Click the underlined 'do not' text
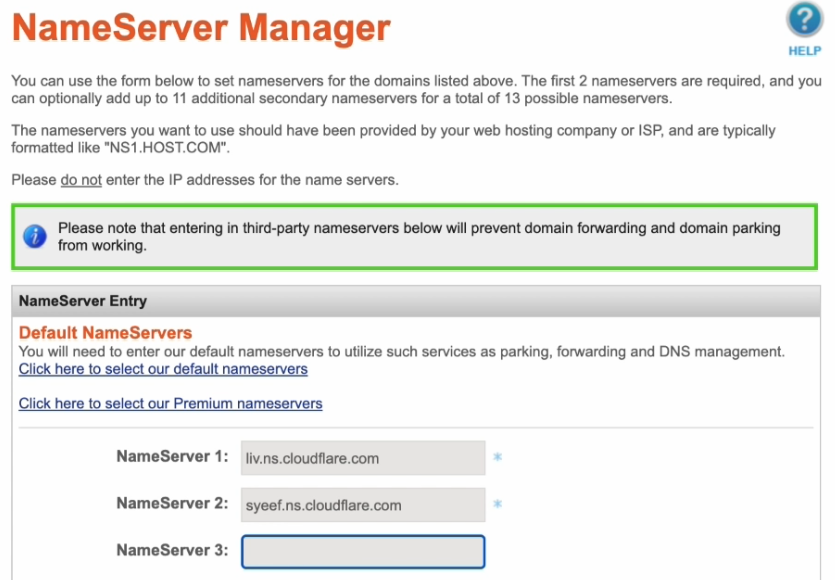Screen dimensions: 835x580 point(81,180)
